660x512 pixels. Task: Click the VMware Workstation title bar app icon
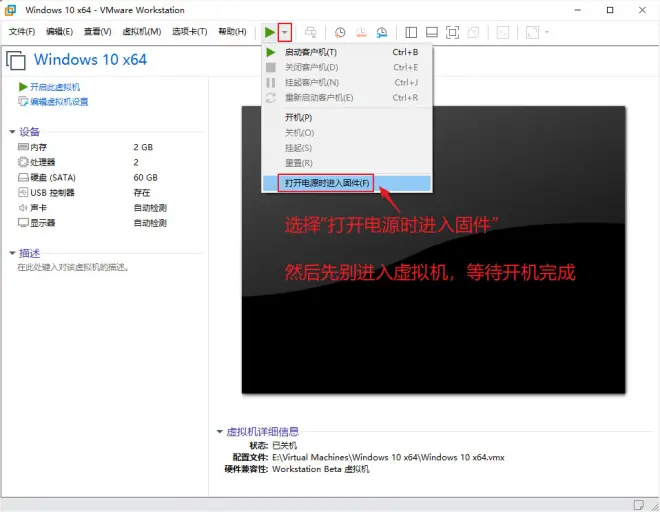click(x=10, y=10)
